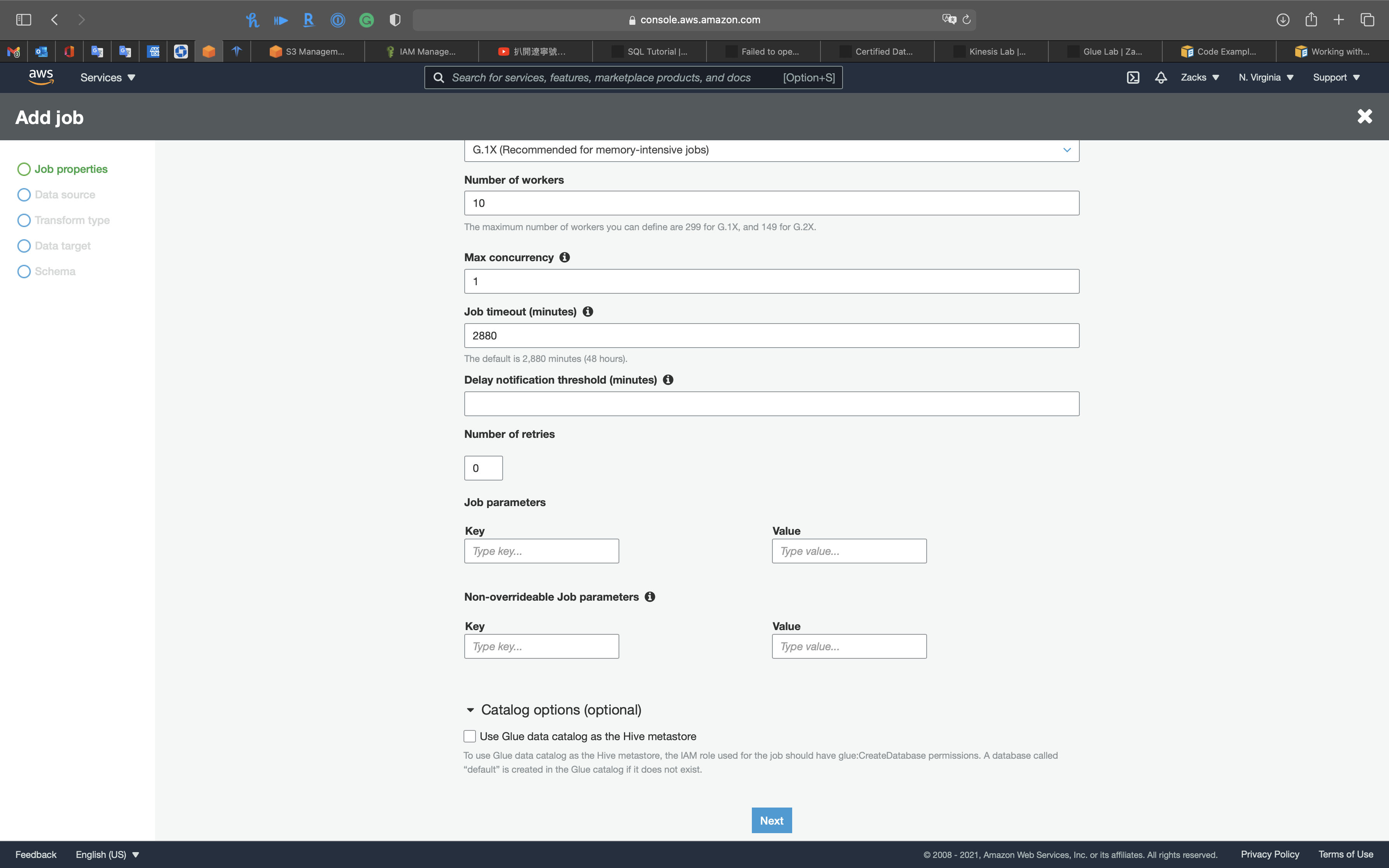1389x868 pixels.
Task: Open the G.1X worker type dropdown
Action: point(771,150)
